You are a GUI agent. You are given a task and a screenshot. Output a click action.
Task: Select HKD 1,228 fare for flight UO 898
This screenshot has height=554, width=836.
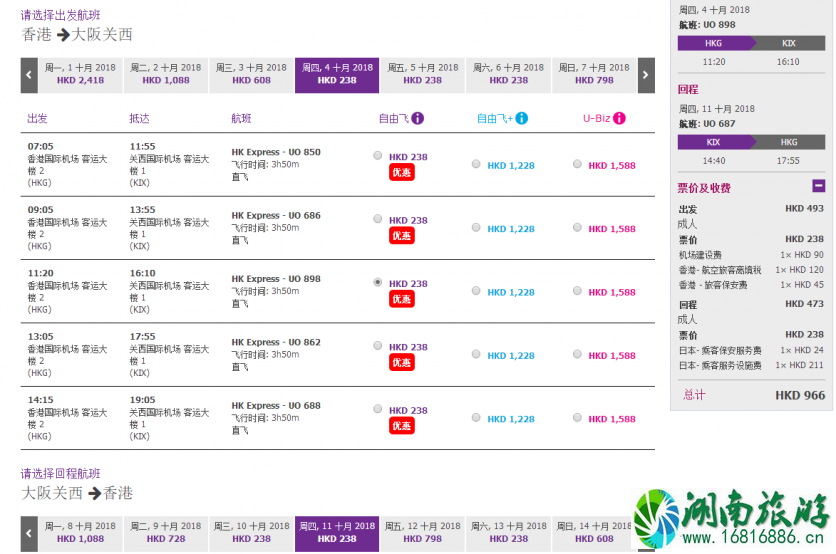476,291
